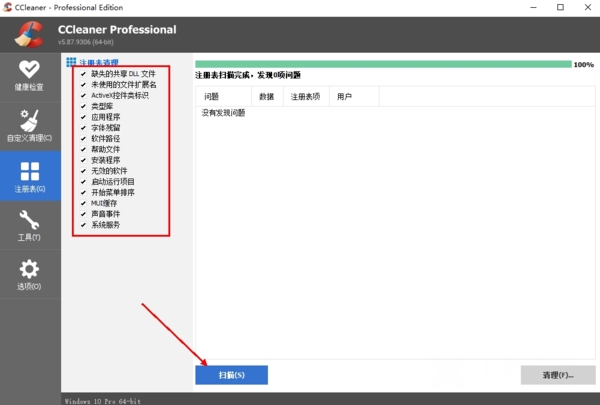The width and height of the screenshot is (600, 405).
Task: Click the 注册表项 column header
Action: click(306, 96)
